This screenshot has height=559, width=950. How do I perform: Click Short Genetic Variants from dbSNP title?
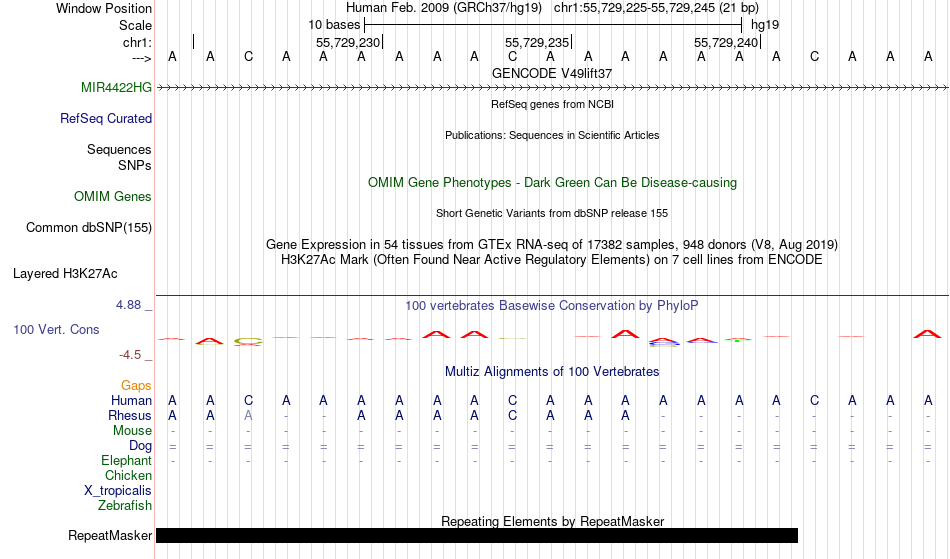[x=552, y=213]
